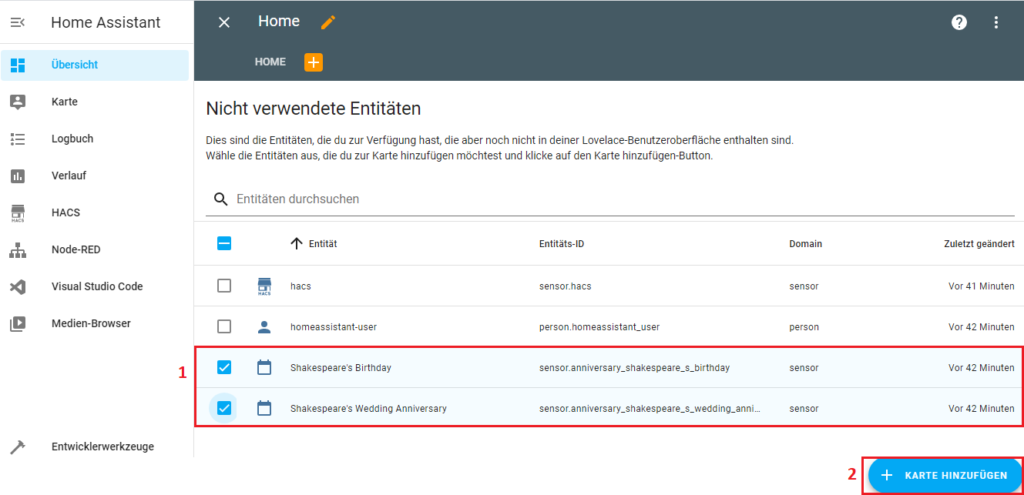Image resolution: width=1024 pixels, height=495 pixels.
Task: Open the three-dot overflow menu
Action: (x=996, y=22)
